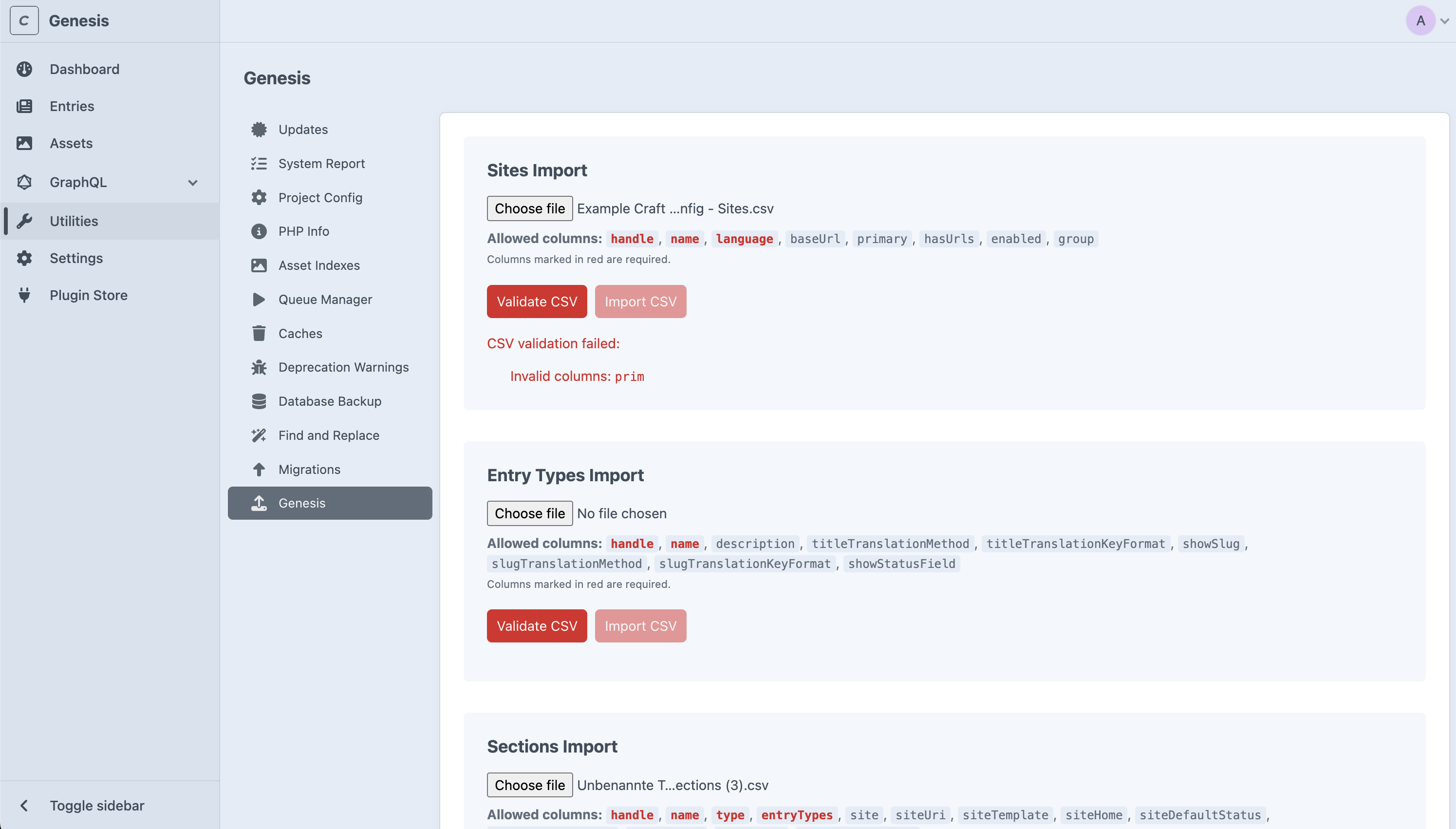The height and width of the screenshot is (829, 1456).
Task: Open Find and Replace utility
Action: (x=328, y=434)
